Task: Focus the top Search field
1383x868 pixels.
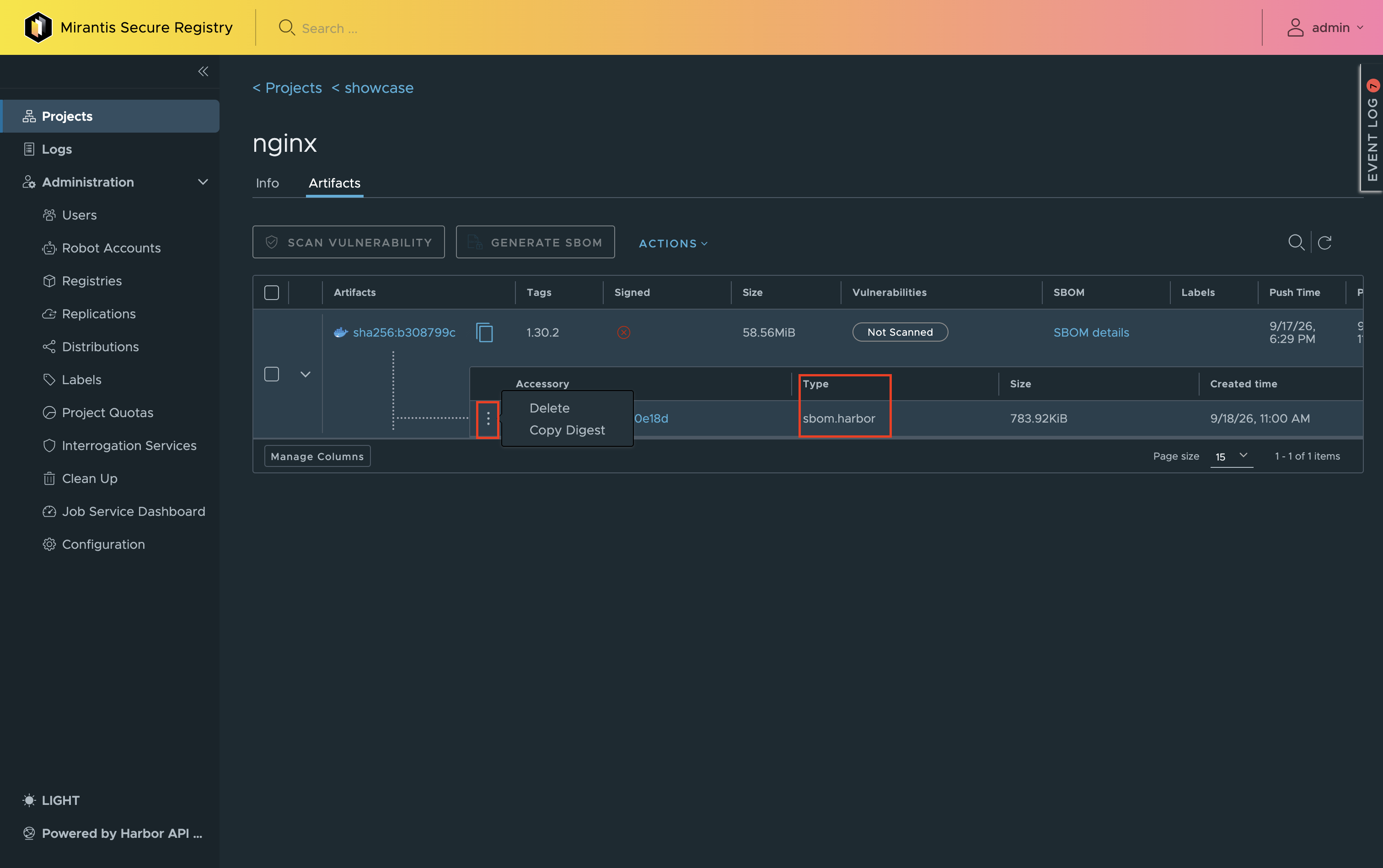Action: [x=329, y=28]
